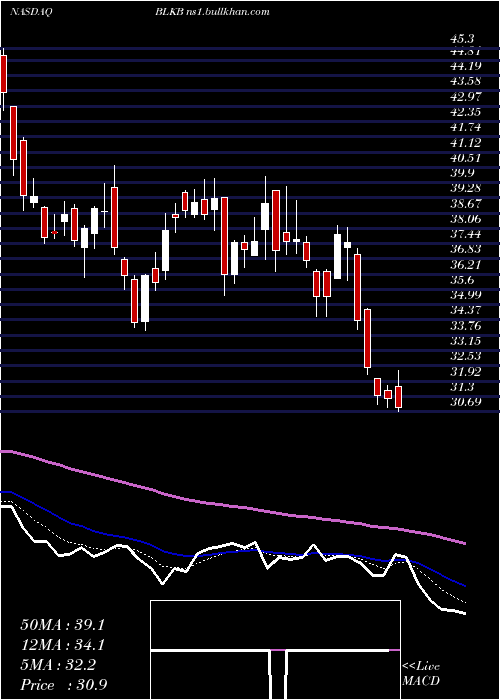Click the 38.06 price axis label
The height and width of the screenshot is (700, 500).
[466, 219]
